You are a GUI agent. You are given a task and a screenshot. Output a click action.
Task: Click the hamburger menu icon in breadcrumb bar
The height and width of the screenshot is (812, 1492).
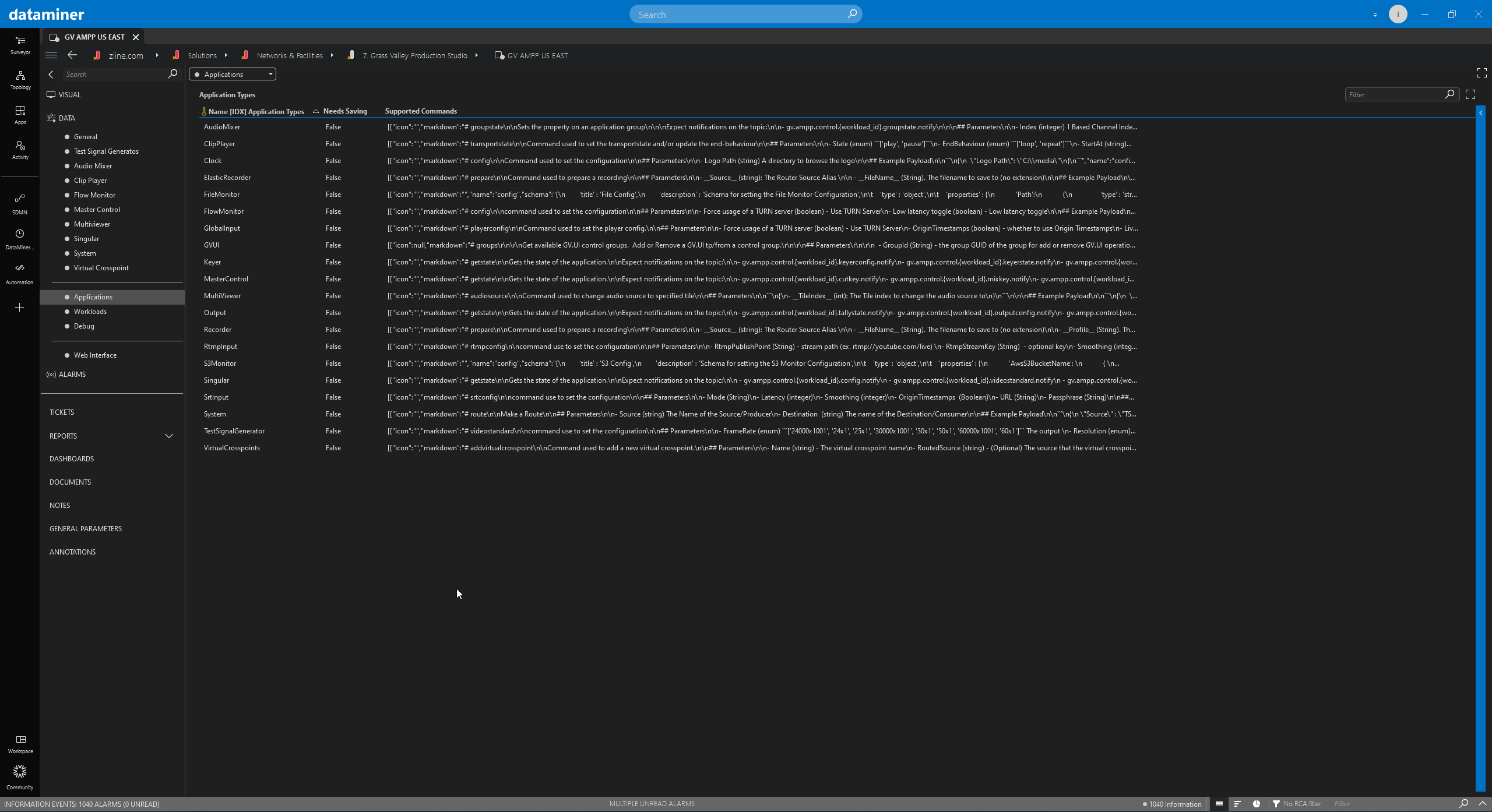tap(51, 55)
